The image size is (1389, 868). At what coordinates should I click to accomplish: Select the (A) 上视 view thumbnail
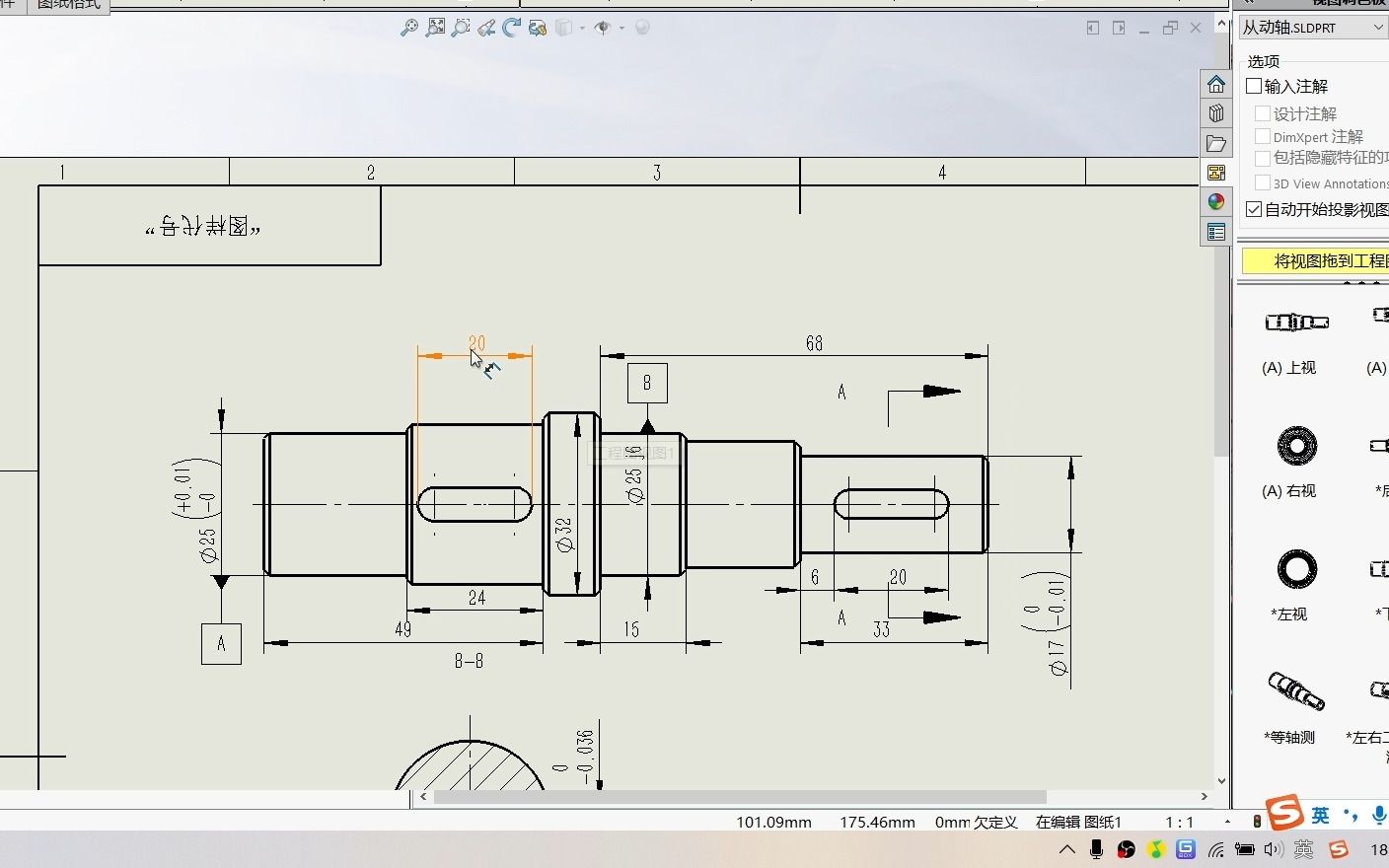pos(1296,323)
